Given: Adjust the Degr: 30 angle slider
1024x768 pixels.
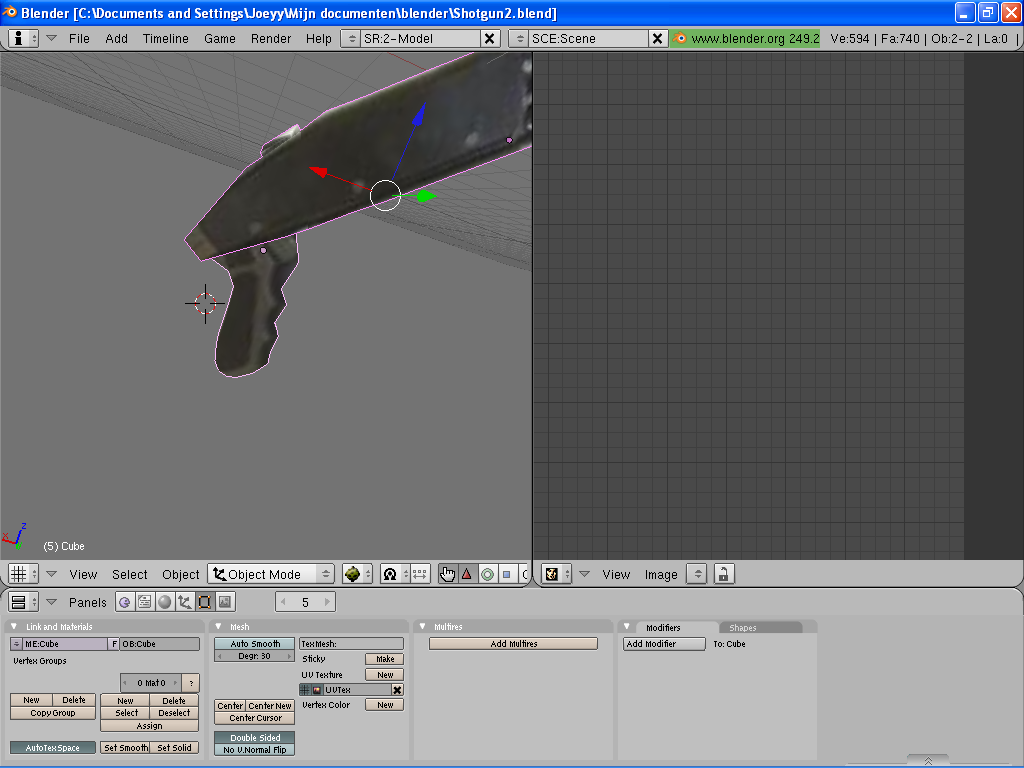Looking at the screenshot, I should pos(255,657).
